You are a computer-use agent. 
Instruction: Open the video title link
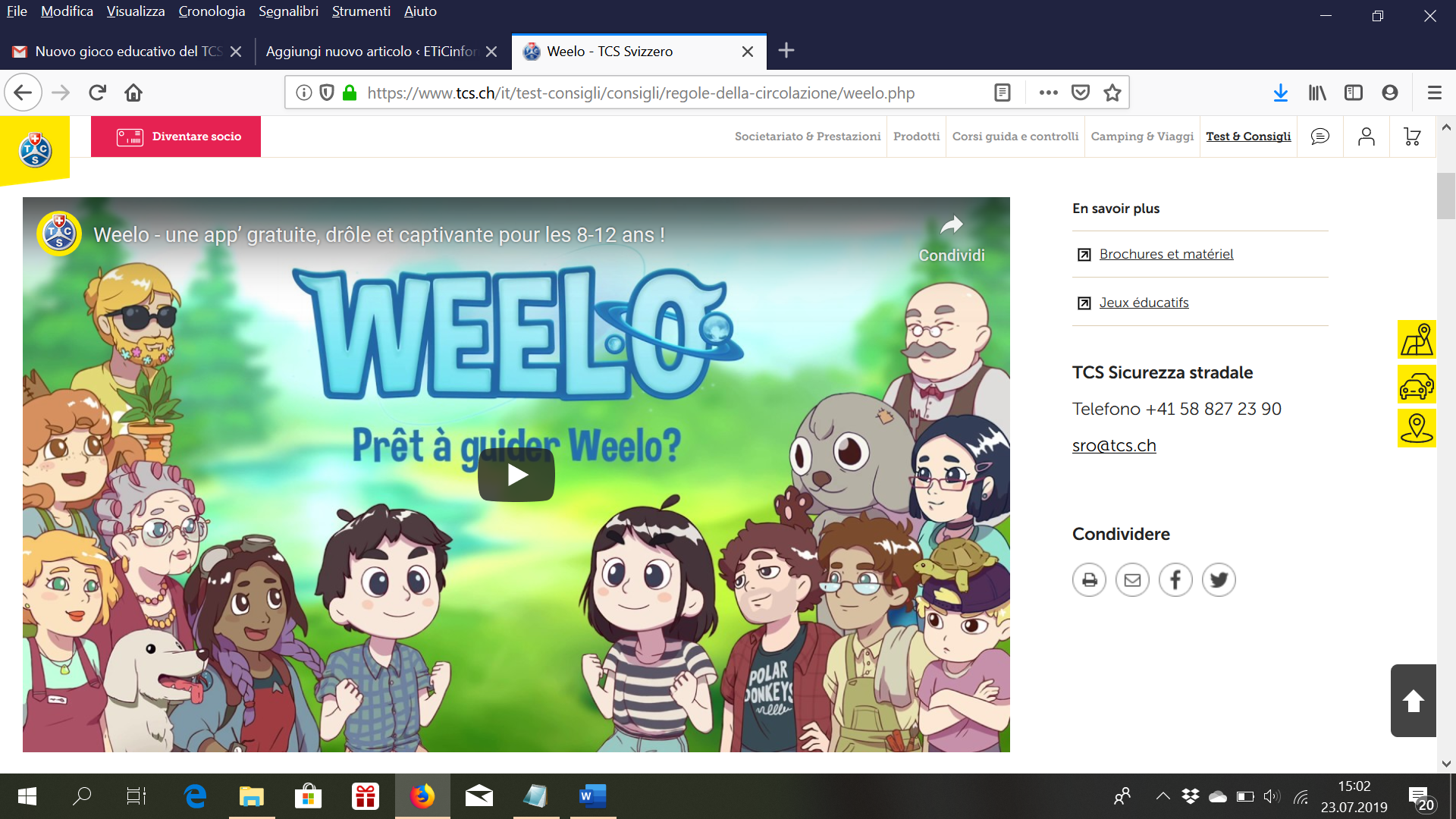(x=379, y=235)
